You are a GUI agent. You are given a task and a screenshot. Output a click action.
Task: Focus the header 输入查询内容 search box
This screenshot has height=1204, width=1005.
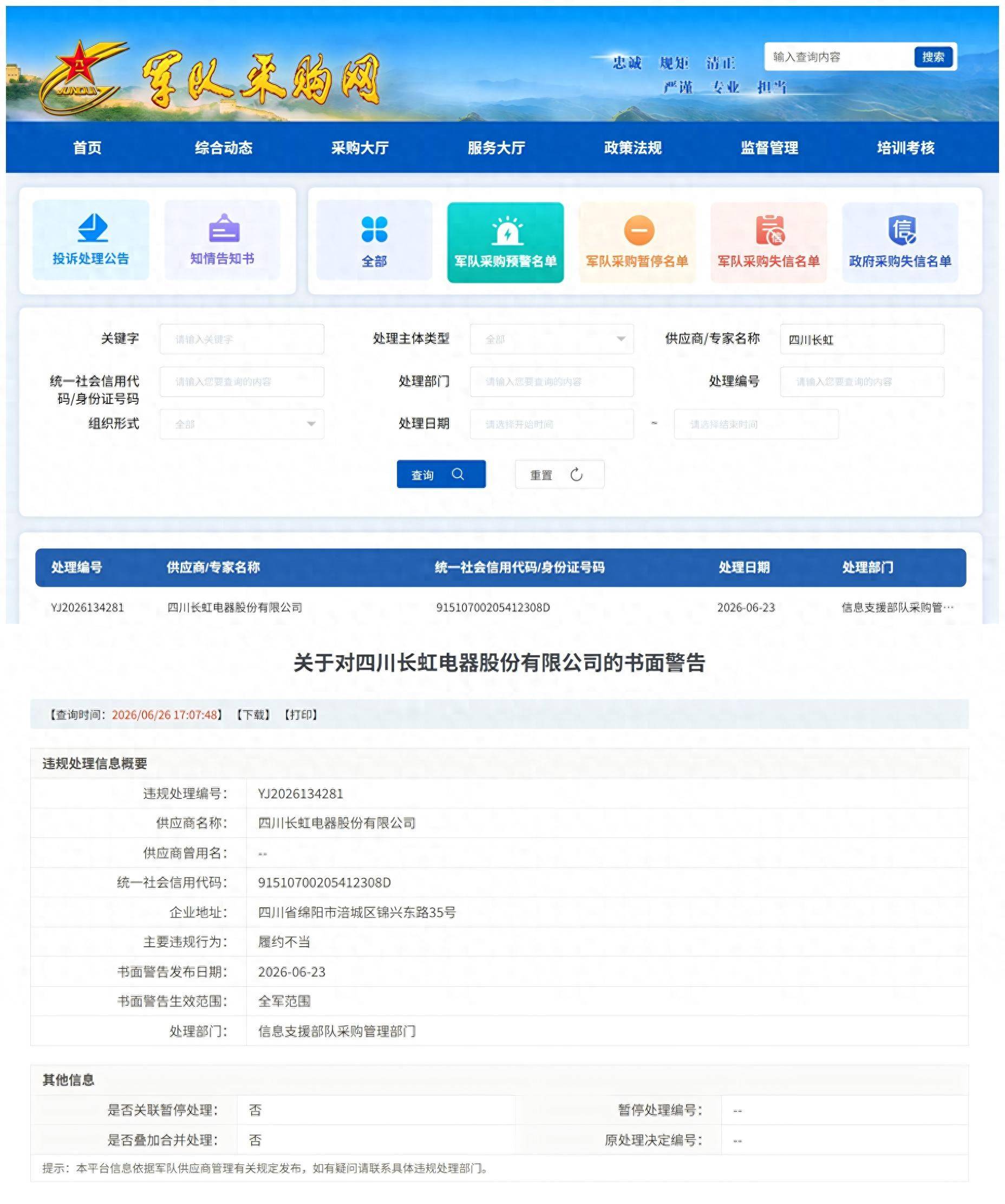coord(838,57)
